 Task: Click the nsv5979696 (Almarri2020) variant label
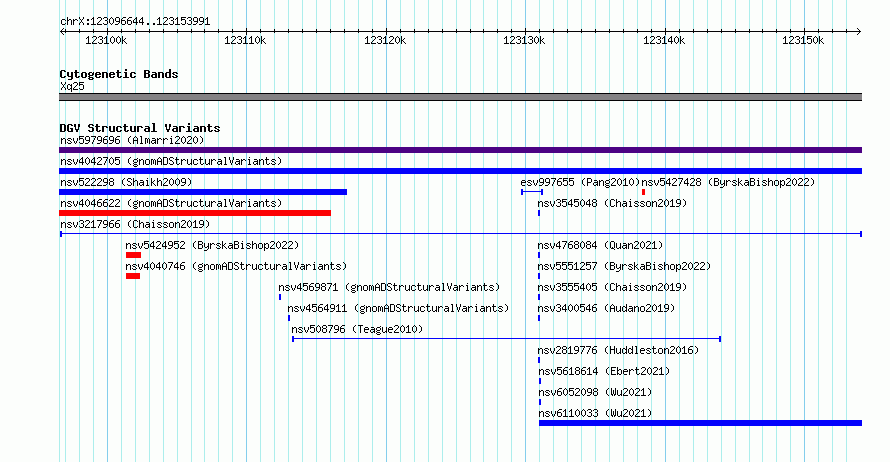pos(132,140)
